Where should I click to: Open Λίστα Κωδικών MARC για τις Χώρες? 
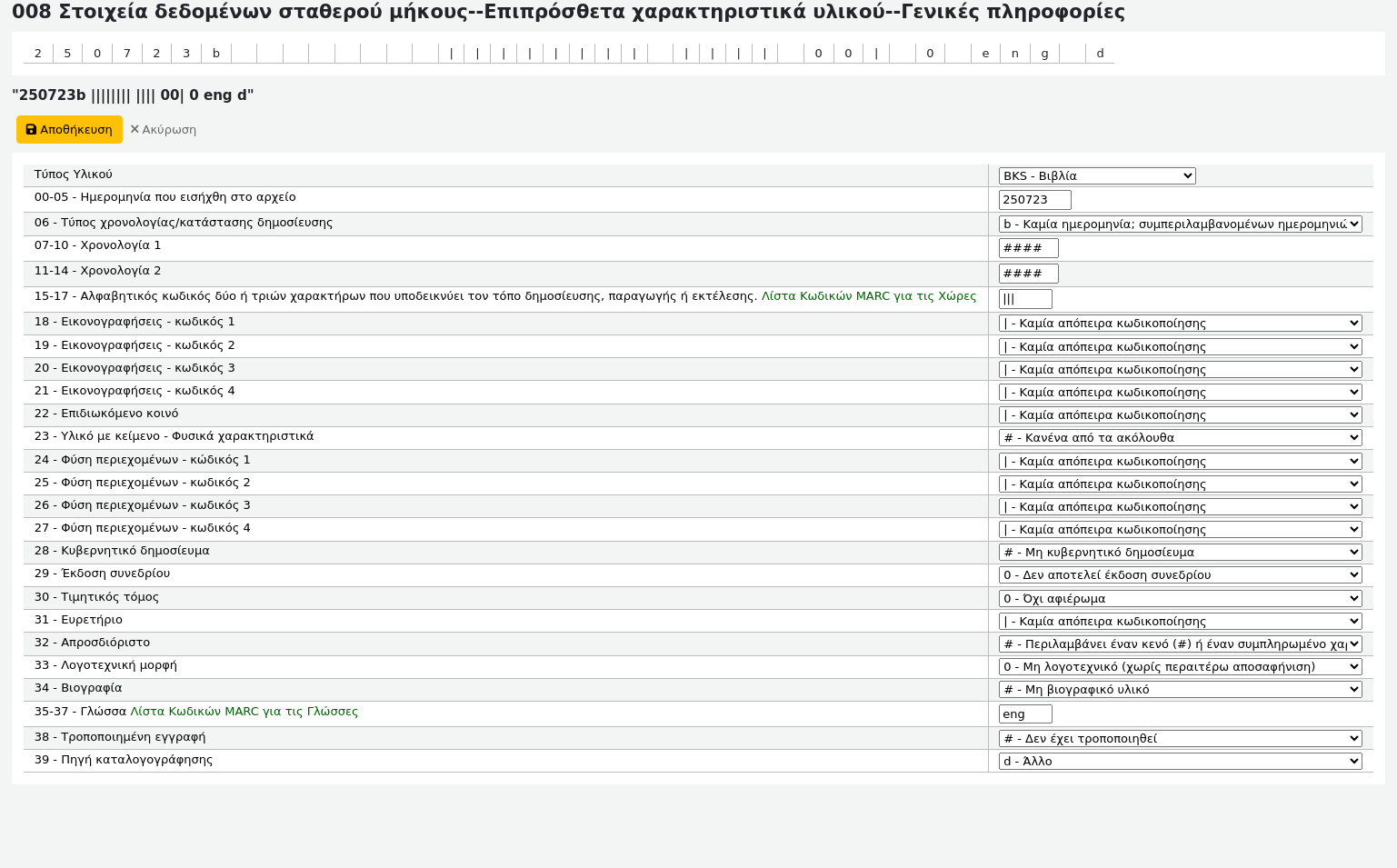868,296
